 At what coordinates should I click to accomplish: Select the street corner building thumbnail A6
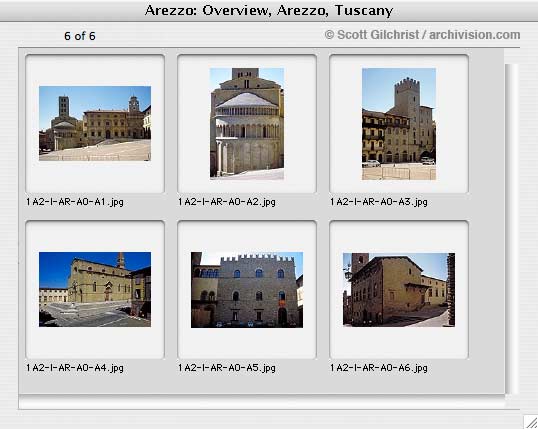pos(399,290)
